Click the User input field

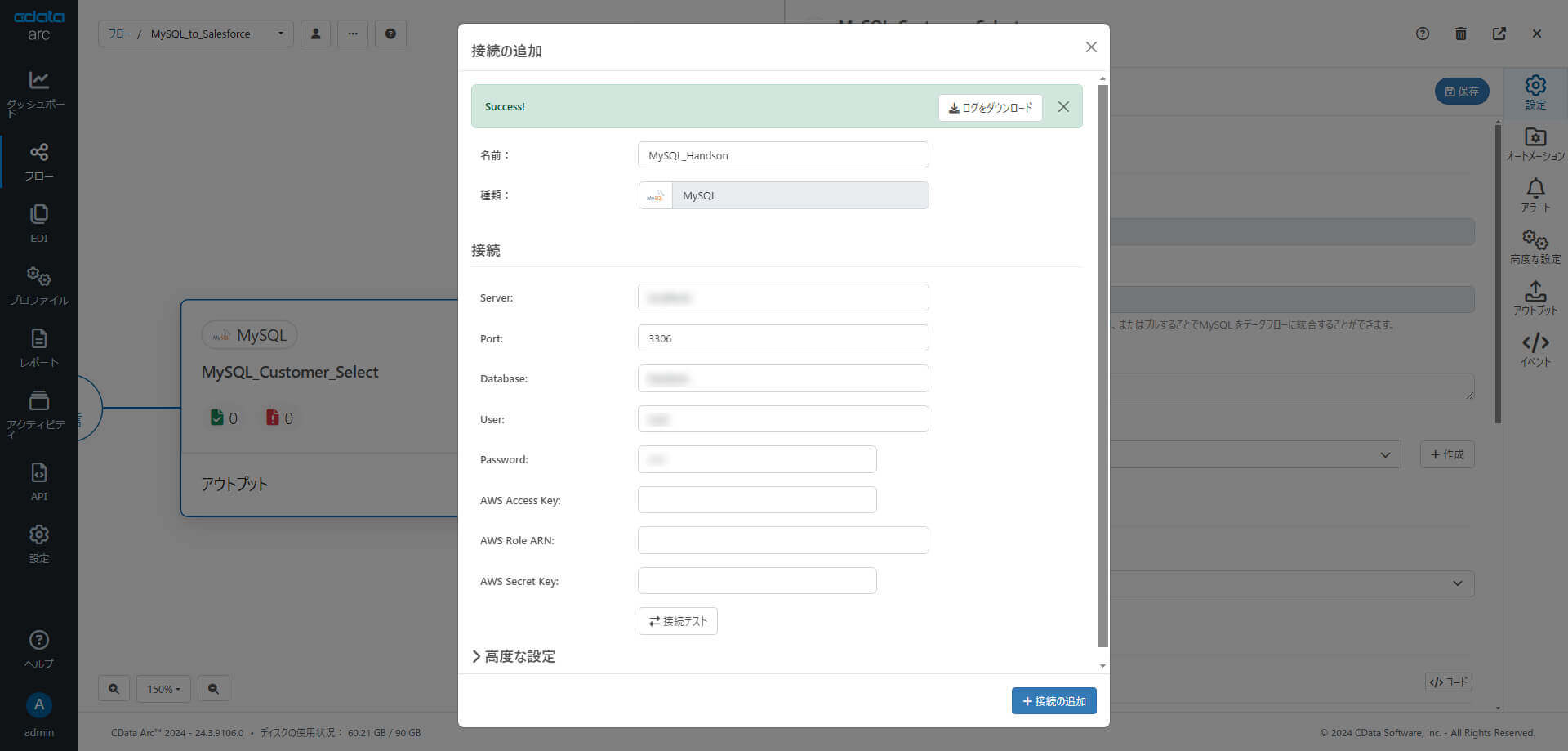(x=783, y=419)
